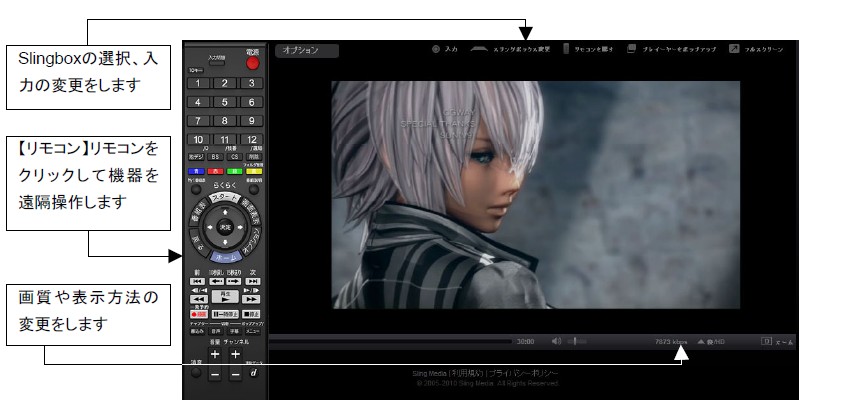
Task: Open the オプション options menu
Action: [307, 51]
